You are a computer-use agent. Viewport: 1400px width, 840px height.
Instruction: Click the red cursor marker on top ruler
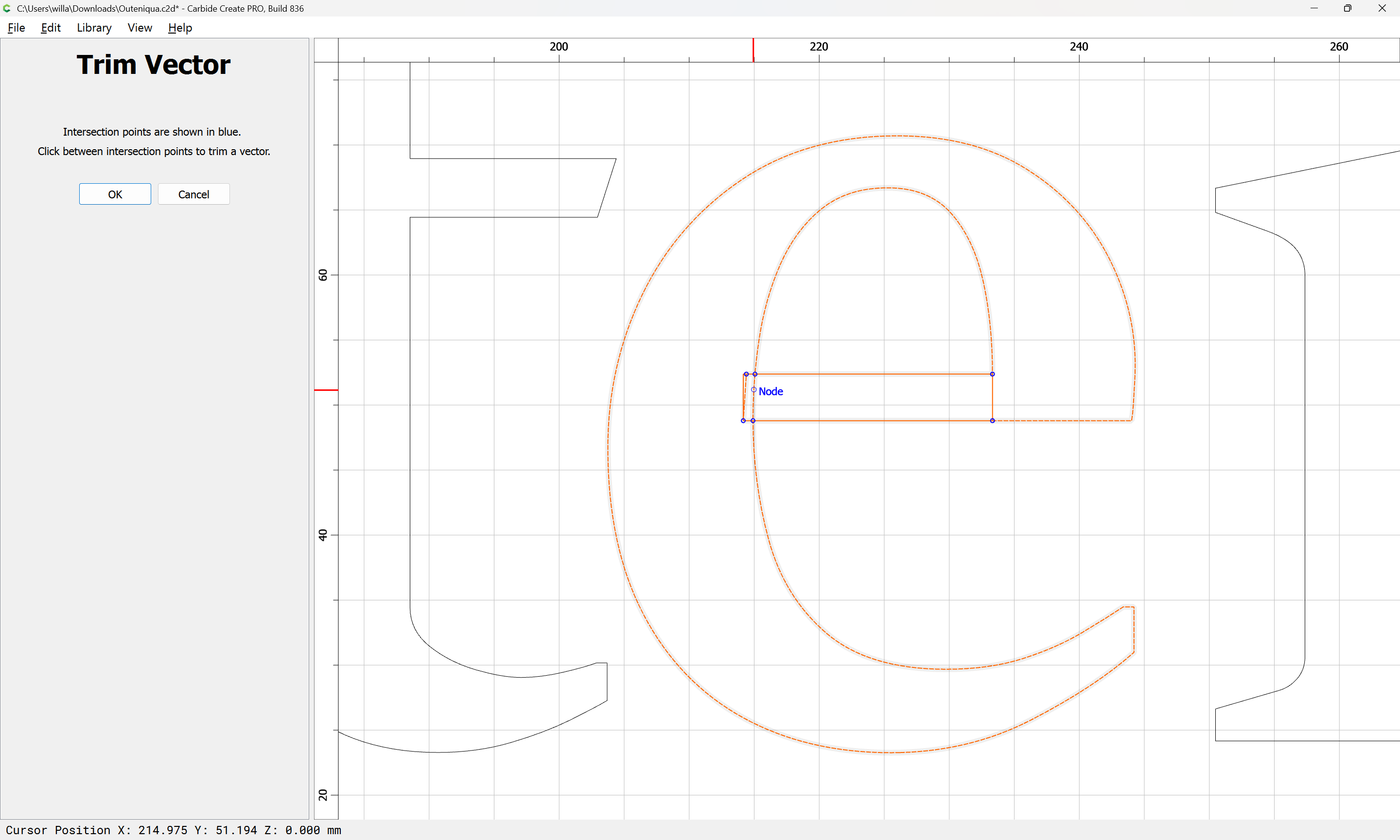tap(752, 50)
